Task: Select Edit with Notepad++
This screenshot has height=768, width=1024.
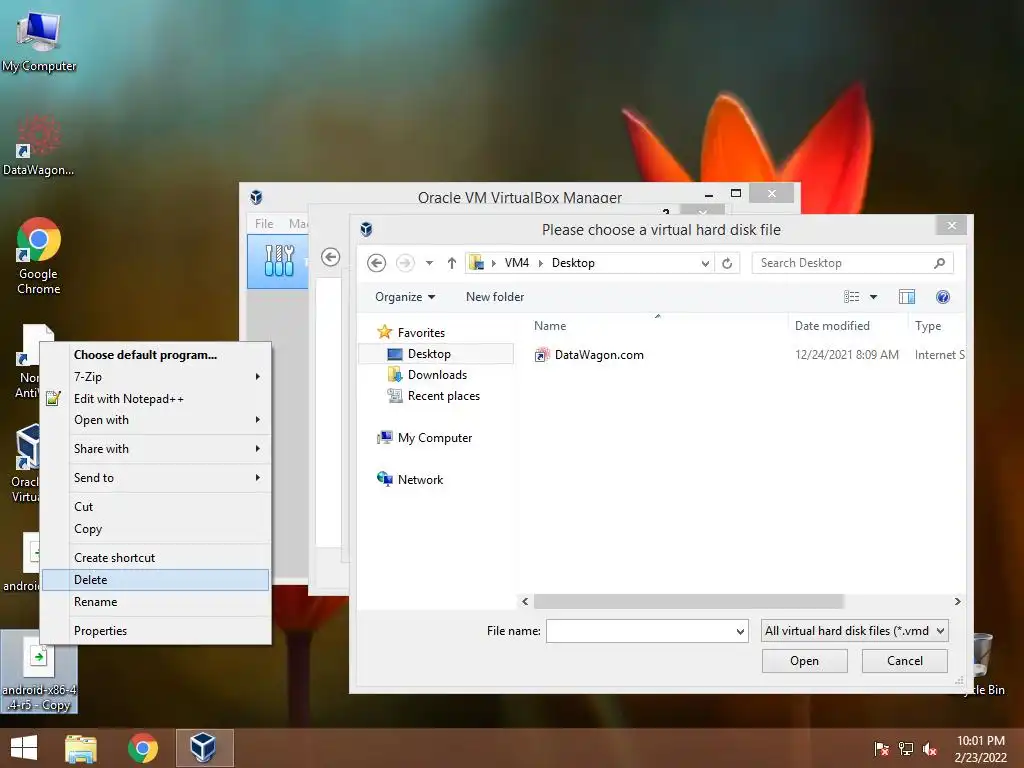Action: click(x=155, y=398)
